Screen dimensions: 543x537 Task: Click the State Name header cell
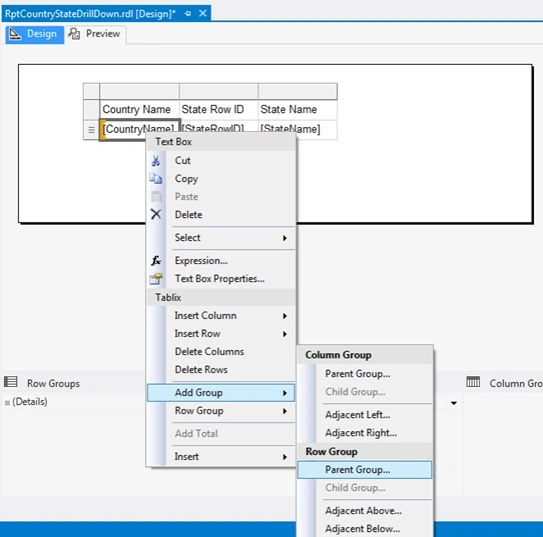point(297,110)
